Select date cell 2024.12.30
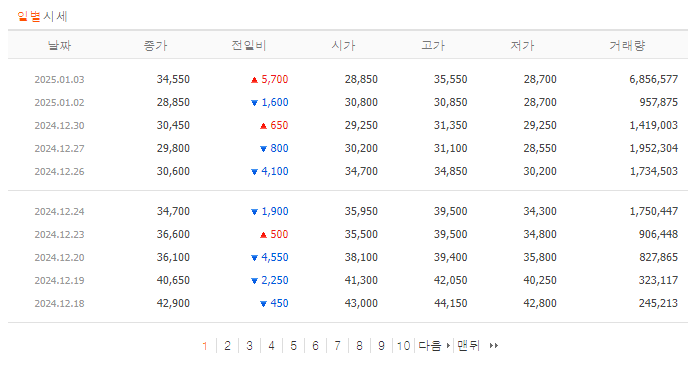The height and width of the screenshot is (385, 699). [59, 126]
